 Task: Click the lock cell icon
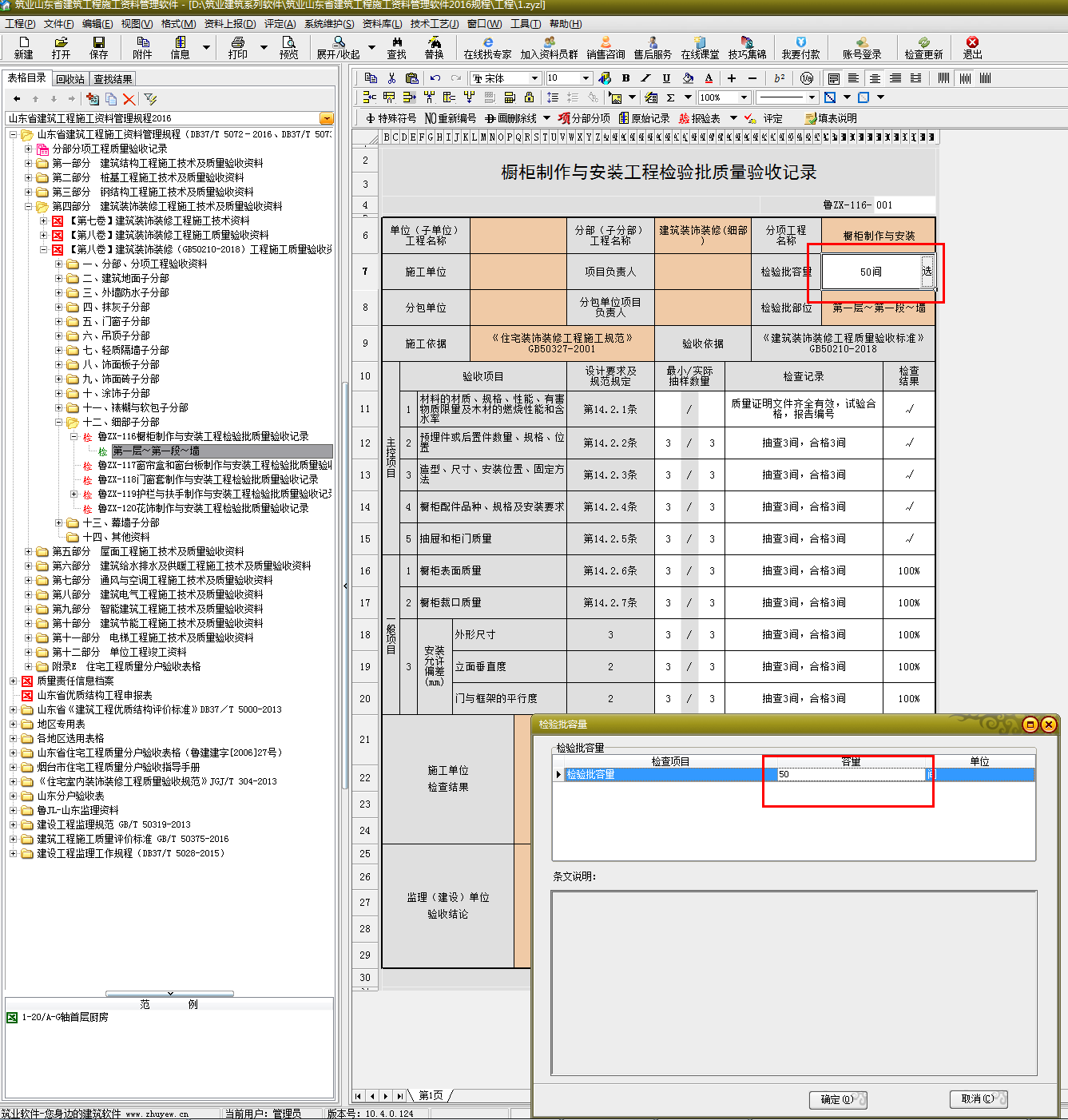point(529,97)
